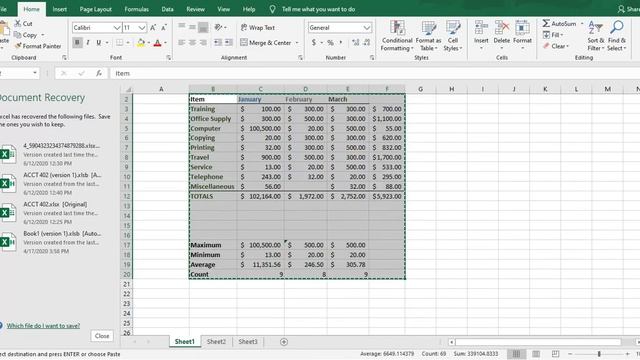Click Merge & Center
The image size is (640, 360).
coord(266,42)
